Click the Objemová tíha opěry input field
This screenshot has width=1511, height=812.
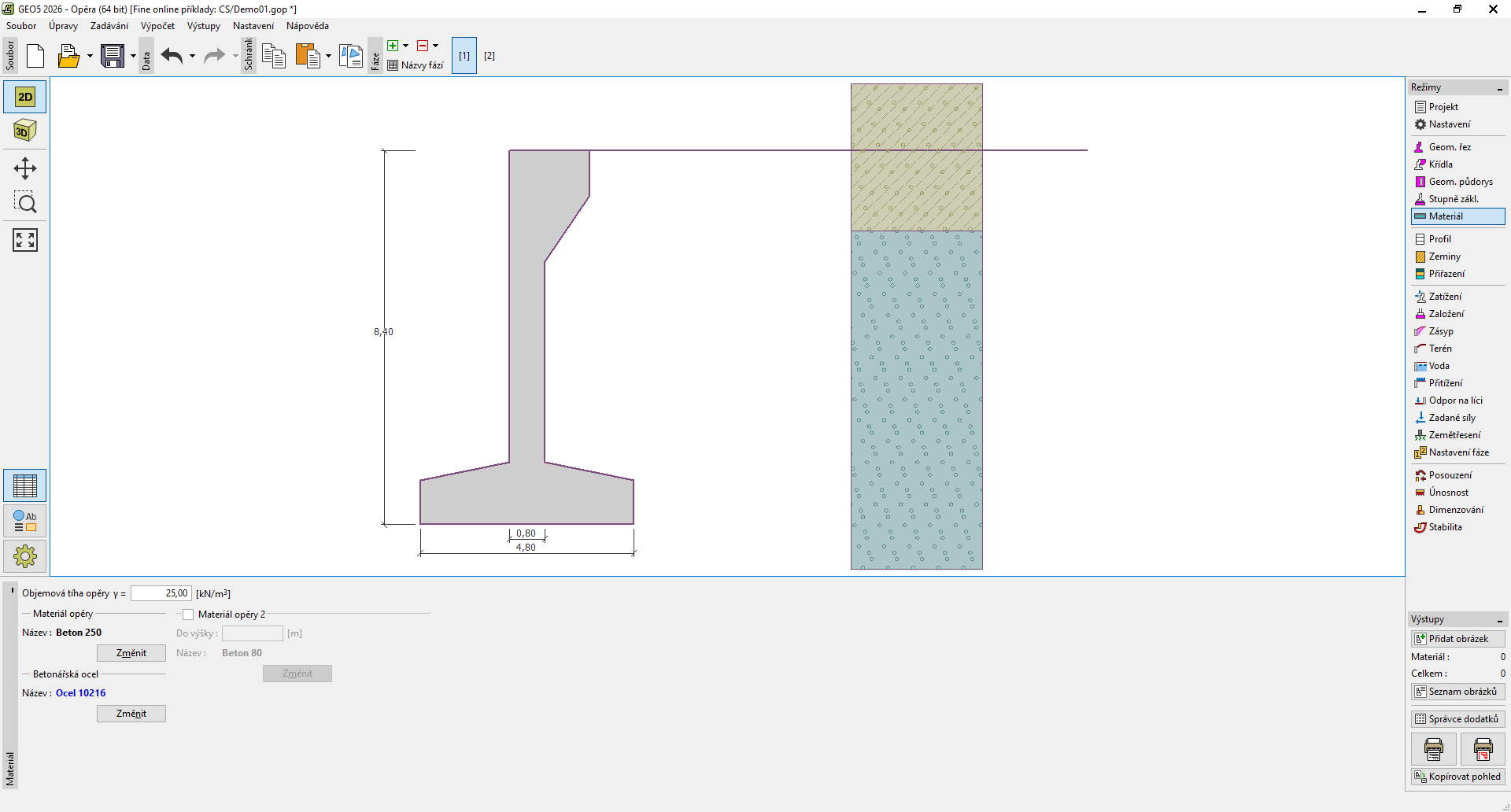[161, 593]
